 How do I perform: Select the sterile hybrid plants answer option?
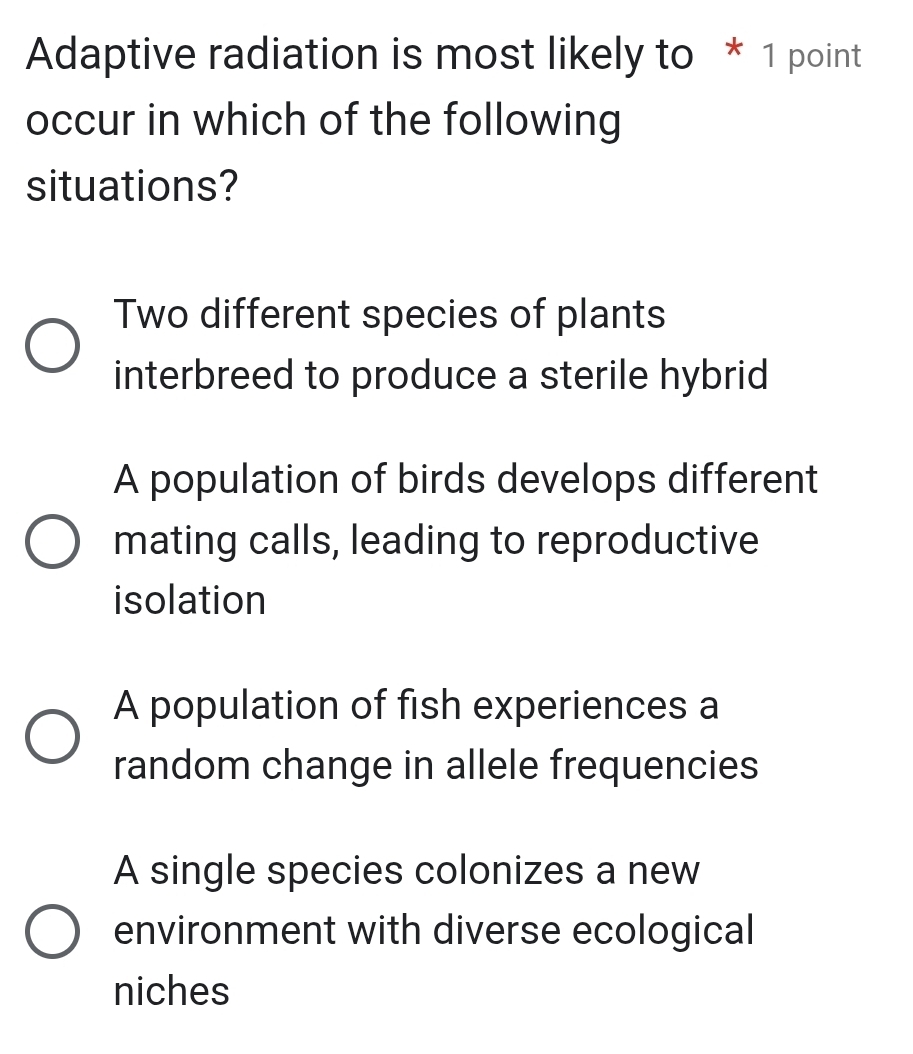point(400,345)
